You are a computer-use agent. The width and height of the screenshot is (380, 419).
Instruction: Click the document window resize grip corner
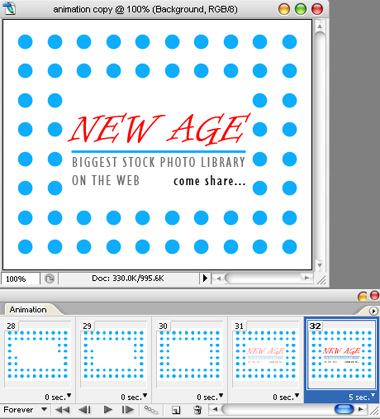[321, 280]
